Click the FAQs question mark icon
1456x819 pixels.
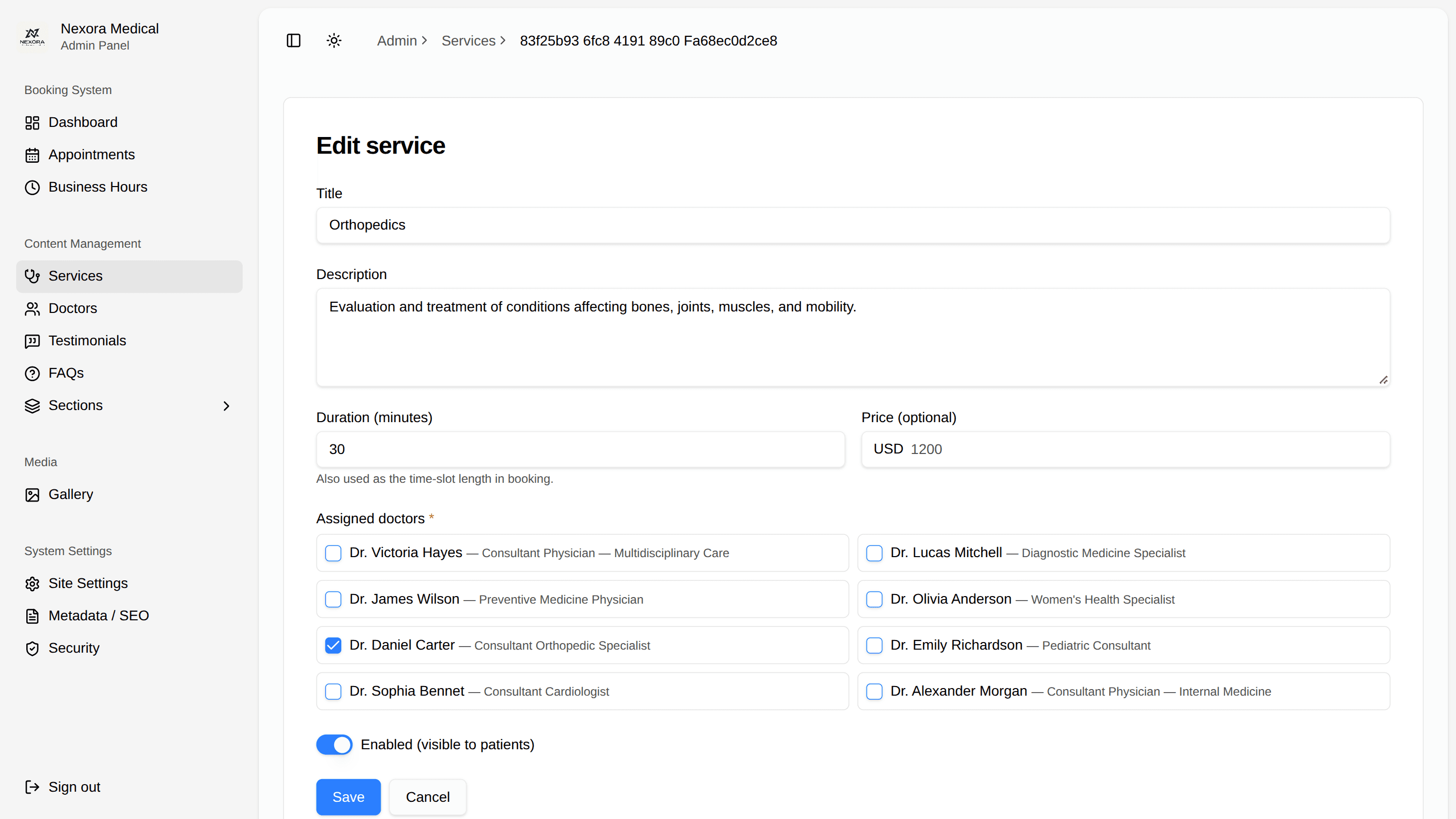pos(32,374)
